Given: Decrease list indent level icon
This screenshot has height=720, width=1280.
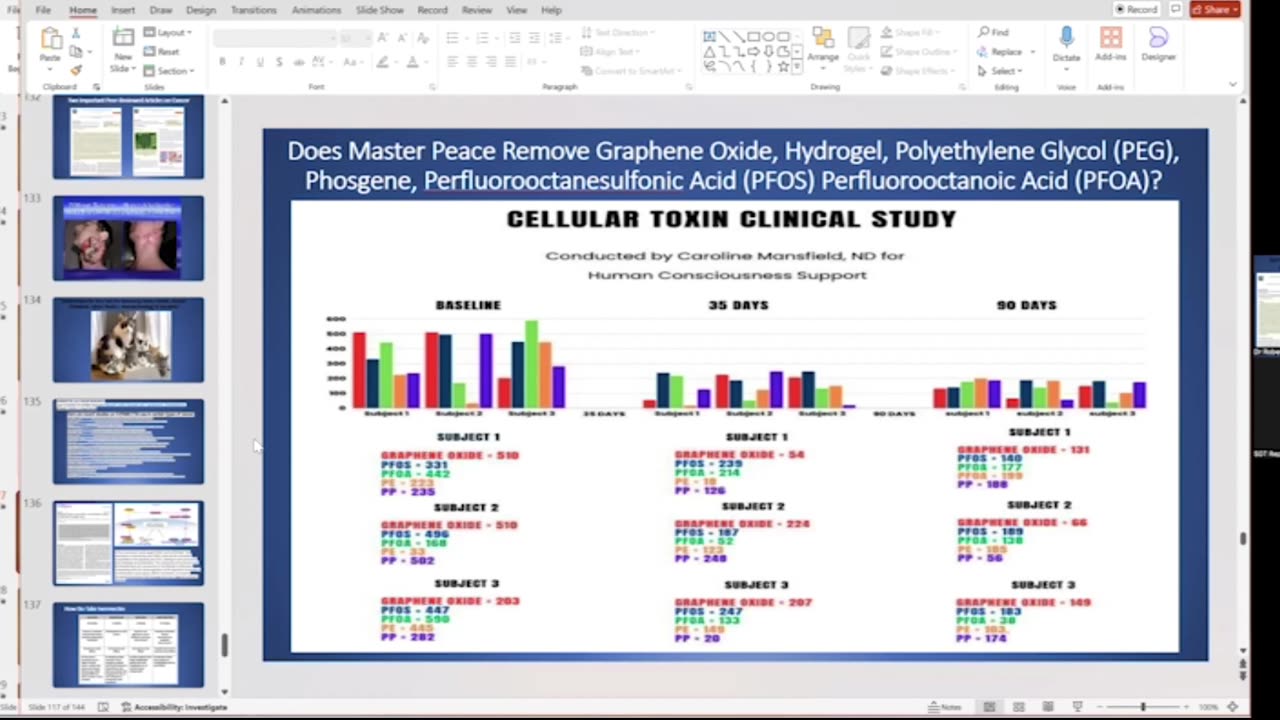Looking at the screenshot, I should (514, 38).
